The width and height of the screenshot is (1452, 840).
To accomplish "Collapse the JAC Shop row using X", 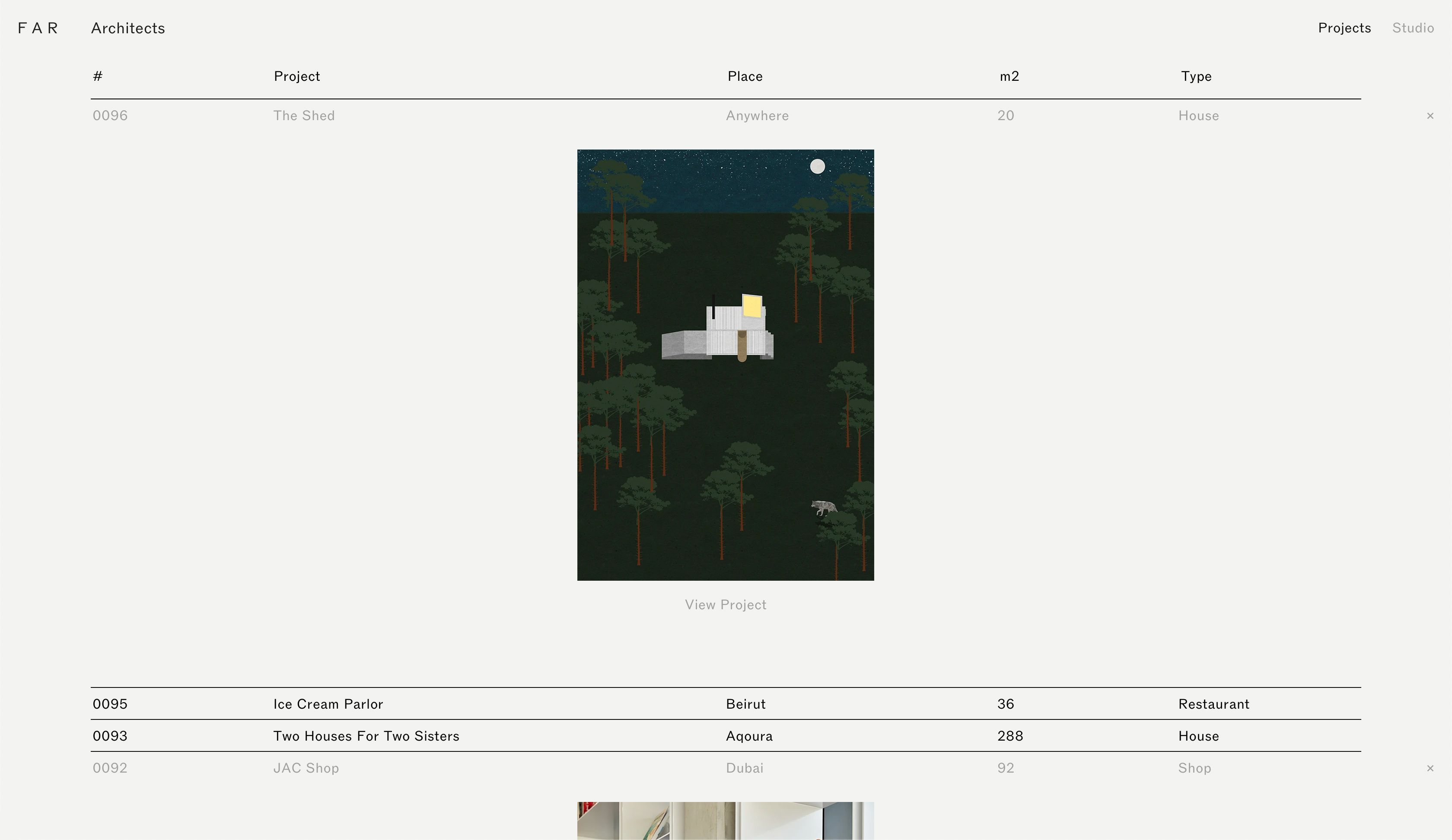I will pyautogui.click(x=1430, y=768).
